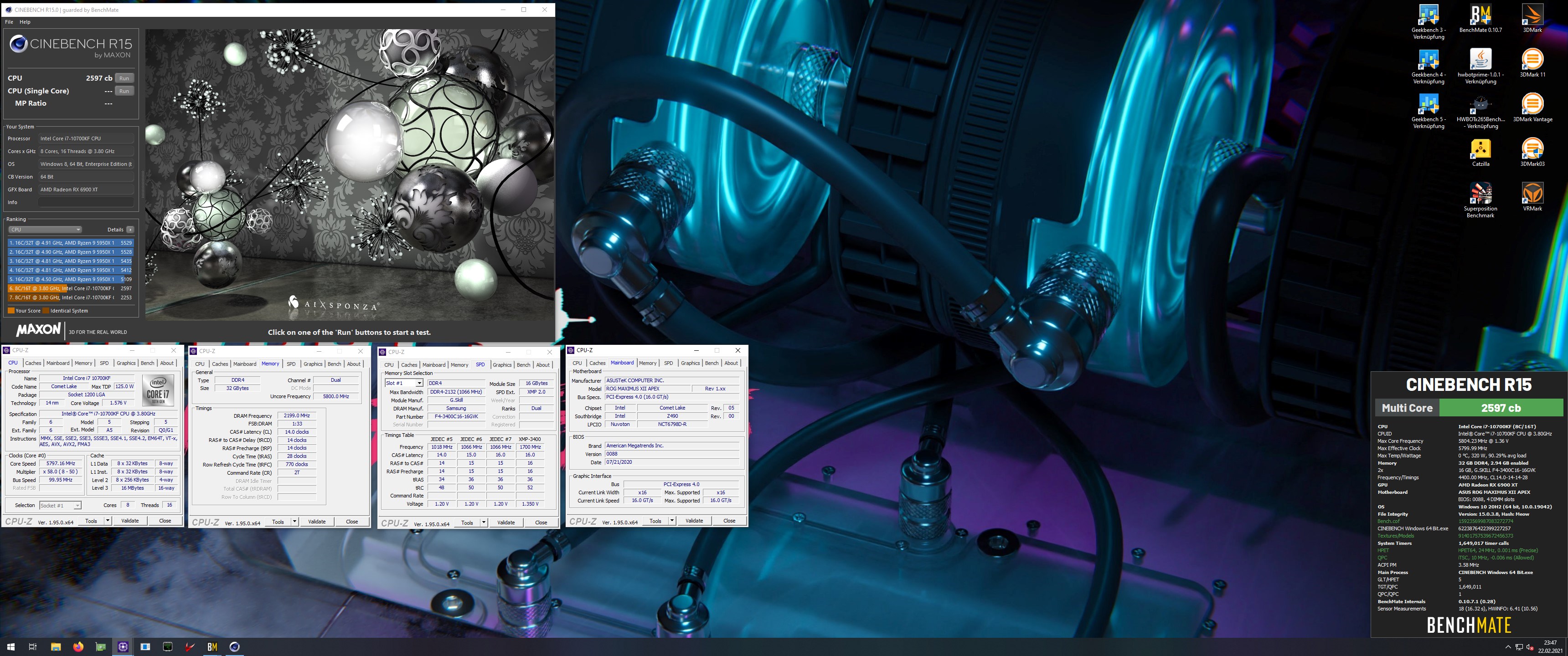This screenshot has width=1568, height=656.
Task: Show hidden system tray icons
Action: pos(1508,647)
